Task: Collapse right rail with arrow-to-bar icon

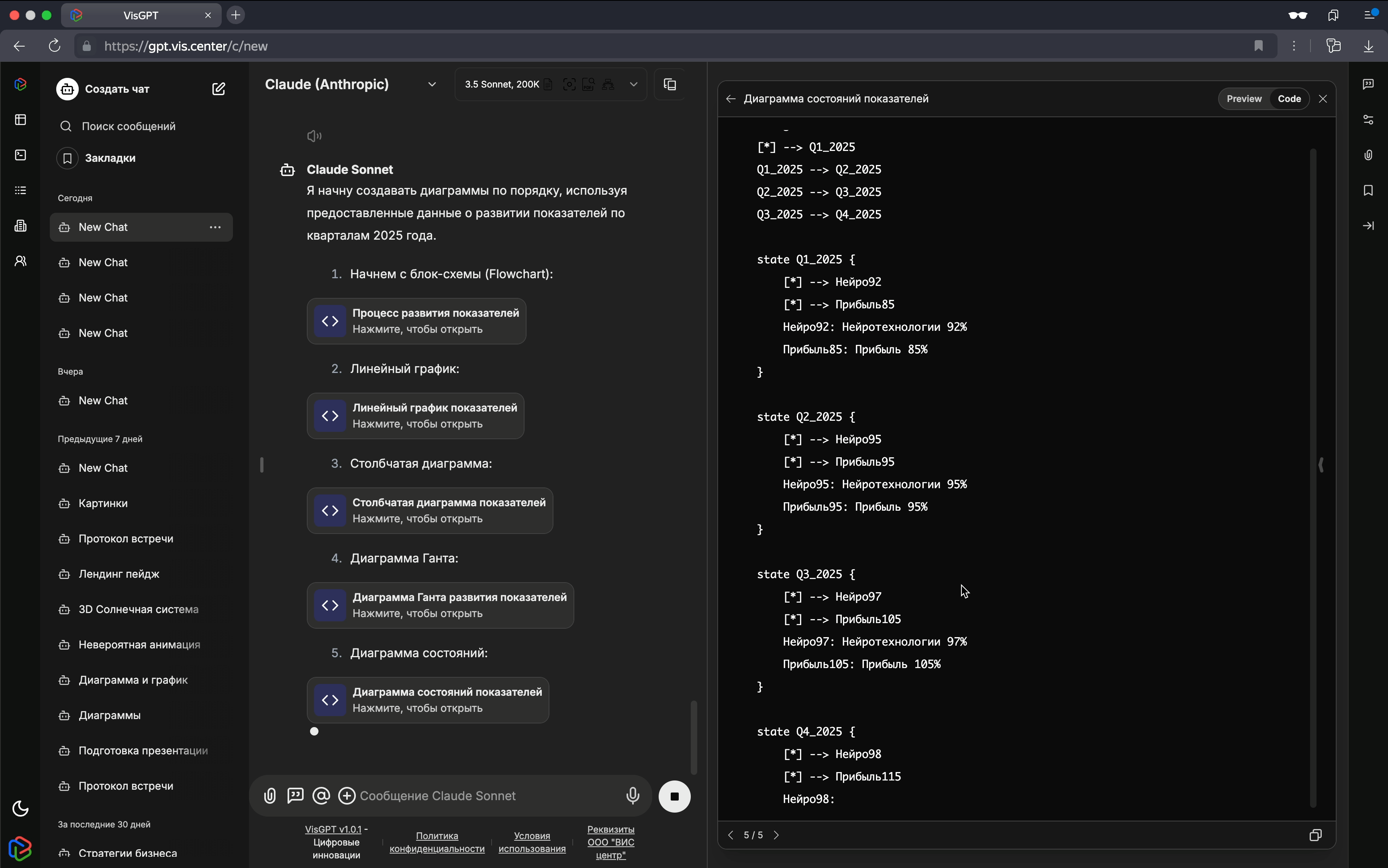Action: click(1368, 226)
